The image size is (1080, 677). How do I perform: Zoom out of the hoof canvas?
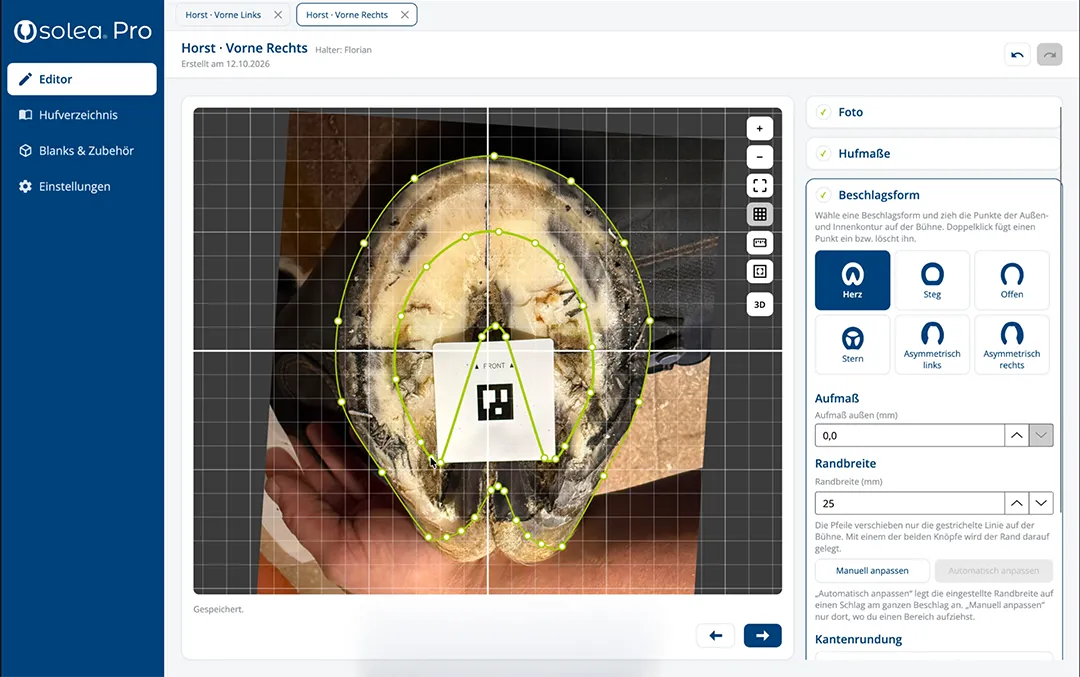point(760,157)
